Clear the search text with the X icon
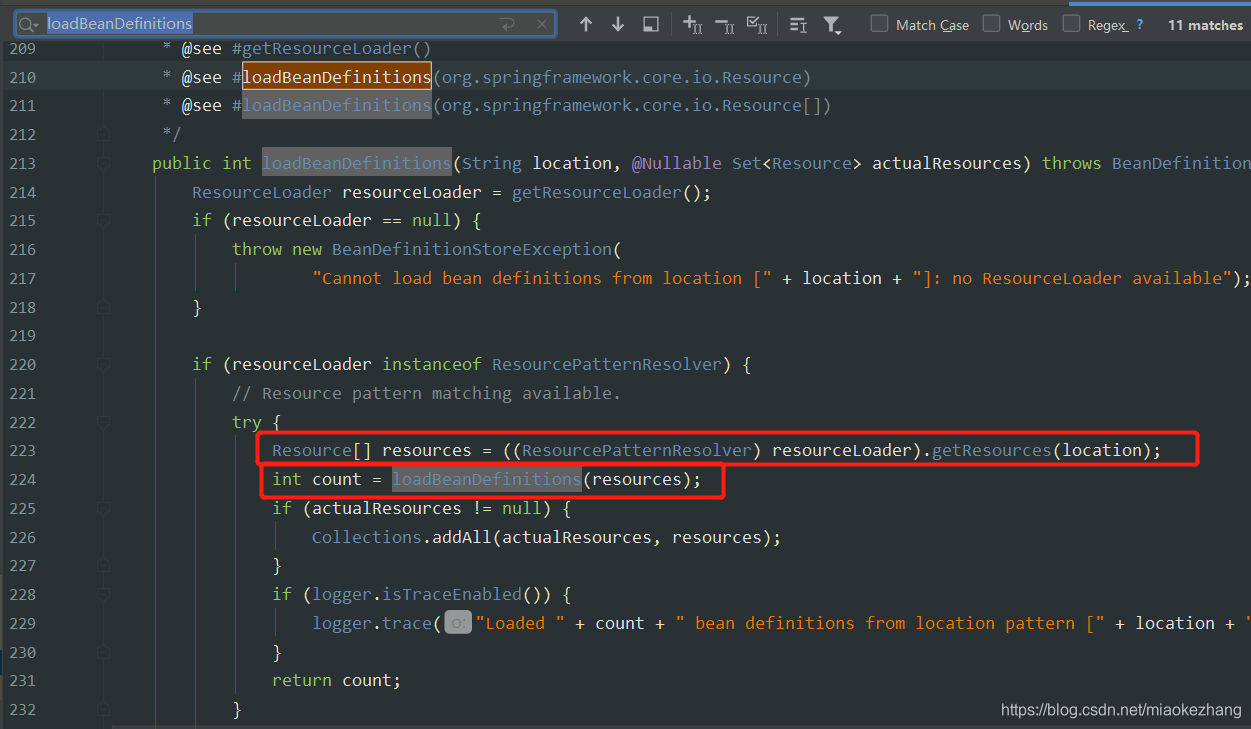 click(541, 24)
